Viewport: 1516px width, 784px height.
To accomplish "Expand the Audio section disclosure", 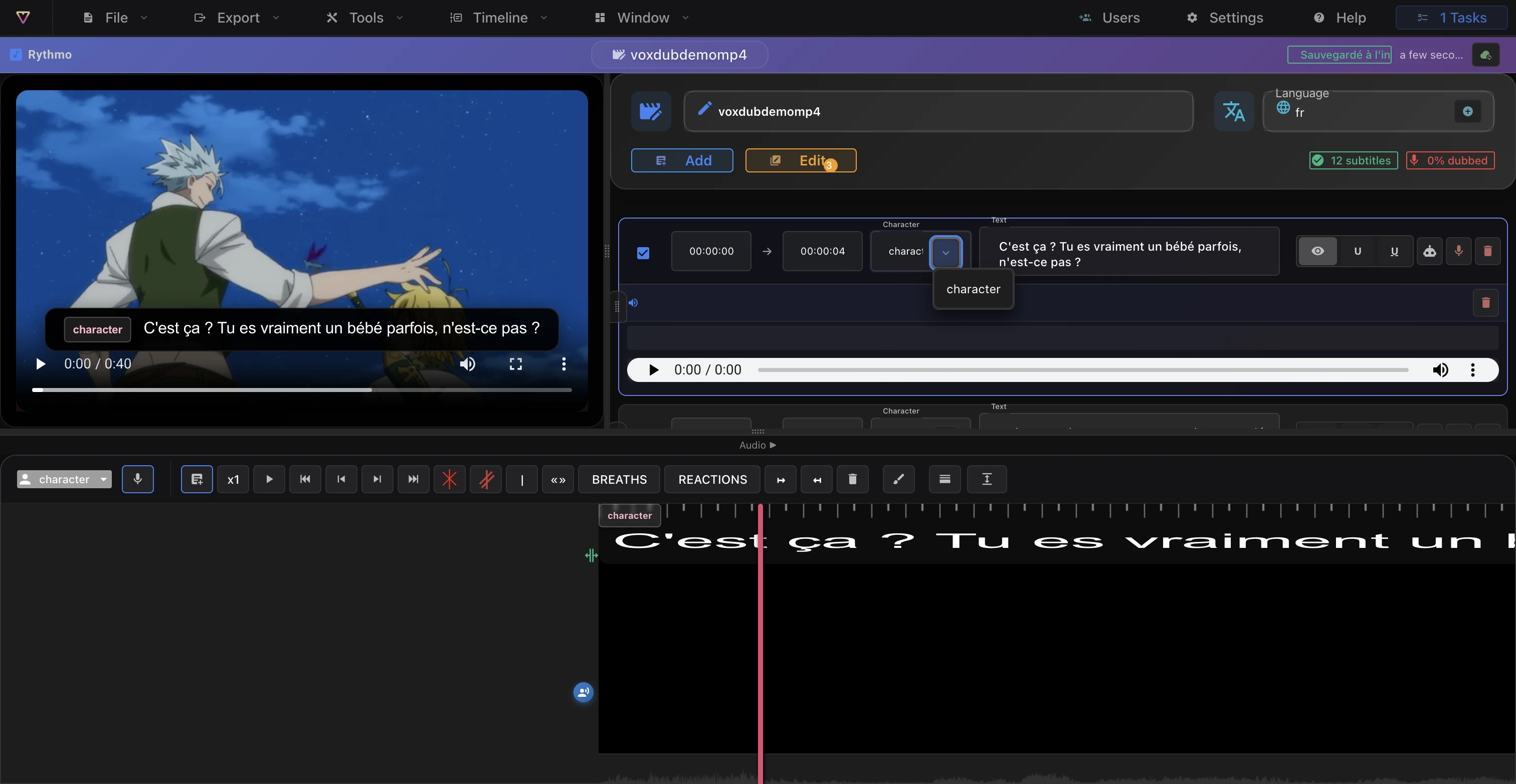I will click(x=758, y=445).
